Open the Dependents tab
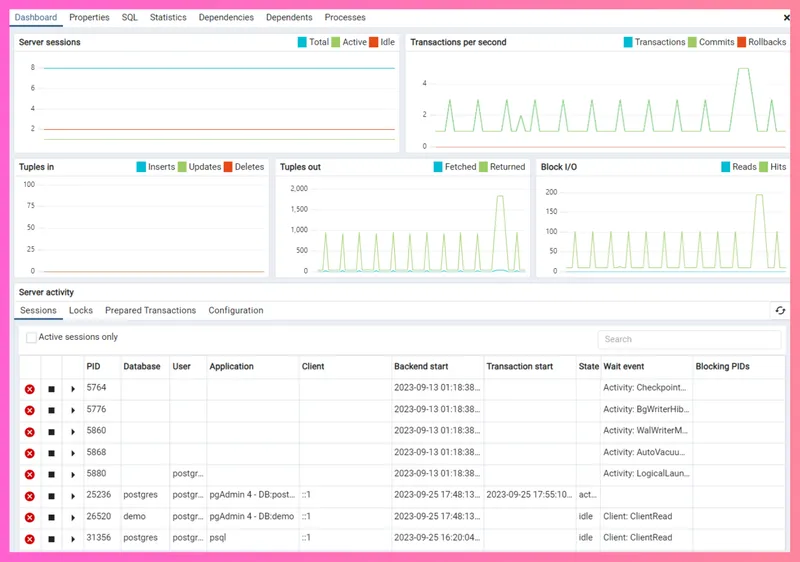 pyautogui.click(x=289, y=17)
